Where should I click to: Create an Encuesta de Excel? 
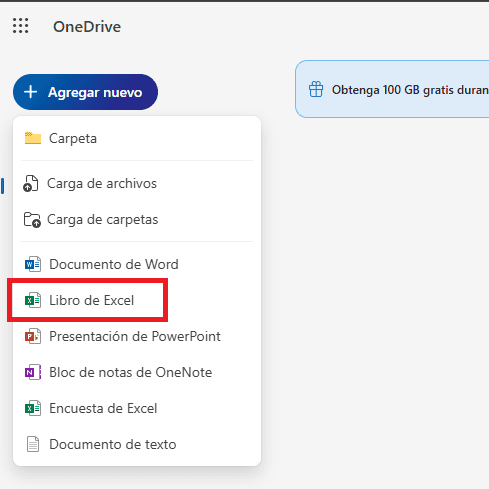pos(137,408)
